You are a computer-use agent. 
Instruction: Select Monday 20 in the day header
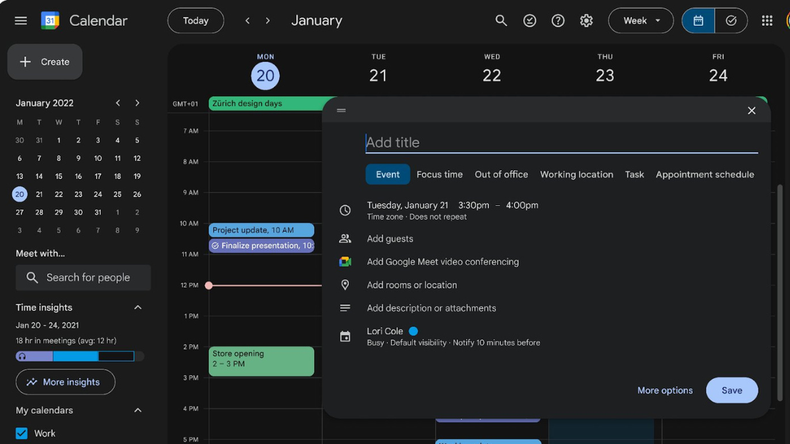pyautogui.click(x=266, y=76)
